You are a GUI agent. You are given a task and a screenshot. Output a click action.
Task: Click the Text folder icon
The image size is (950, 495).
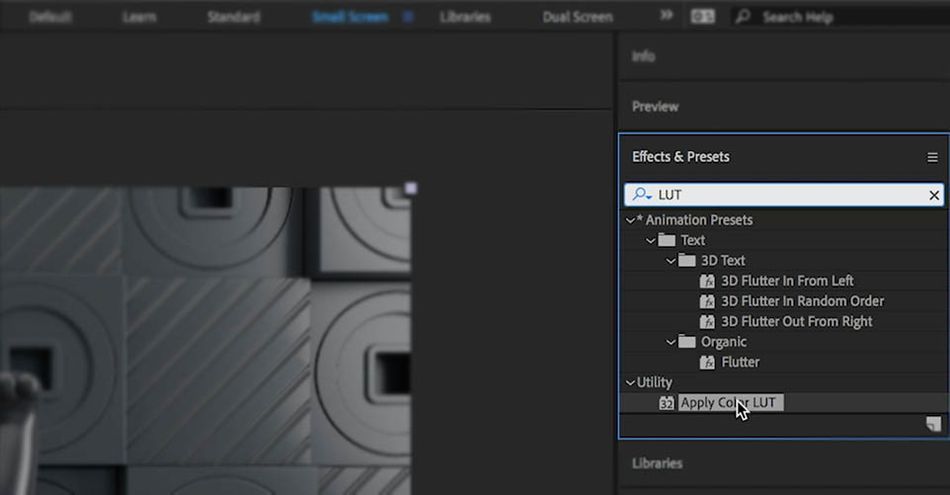pos(666,240)
